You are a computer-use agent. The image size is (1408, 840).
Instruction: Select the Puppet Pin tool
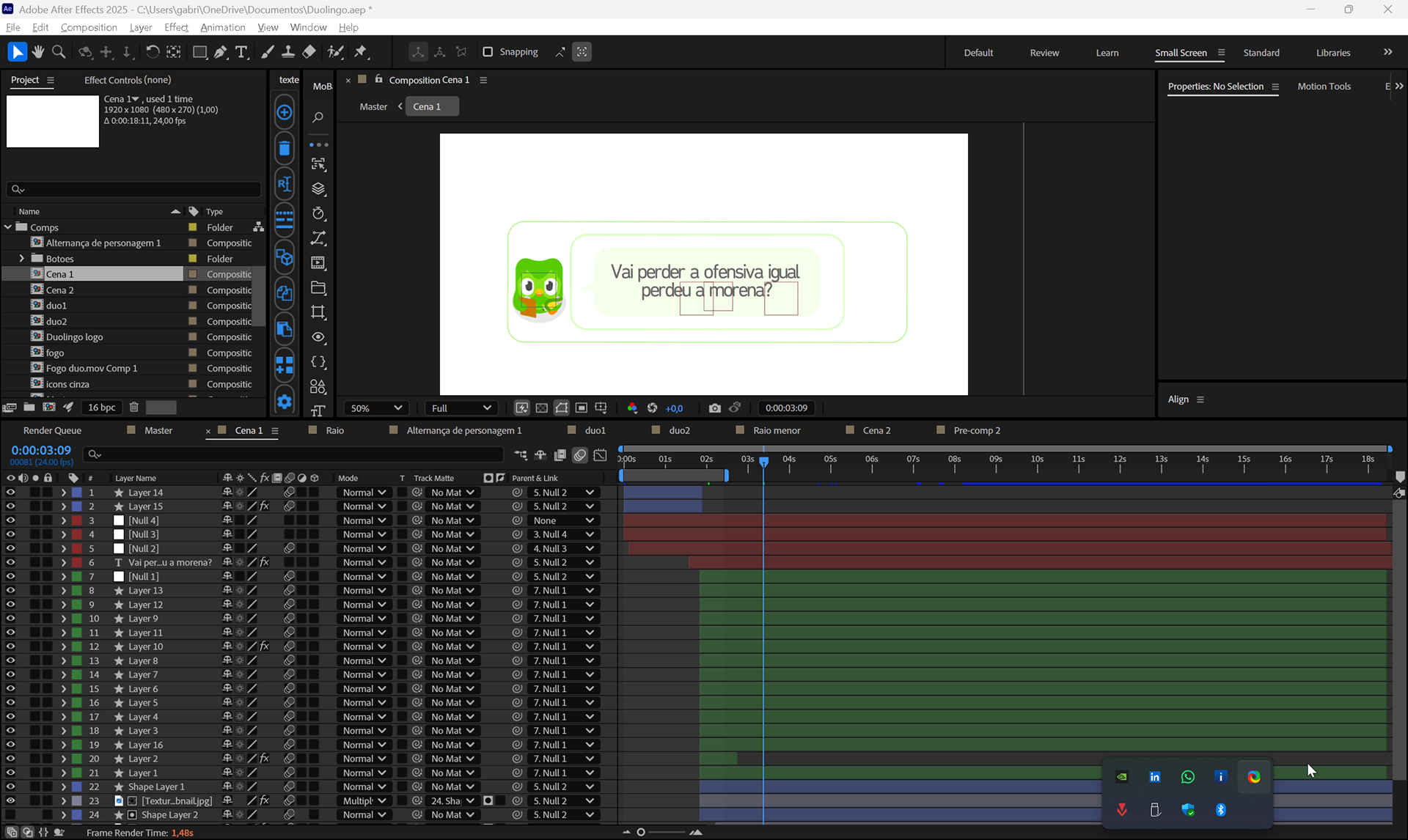pos(360,52)
